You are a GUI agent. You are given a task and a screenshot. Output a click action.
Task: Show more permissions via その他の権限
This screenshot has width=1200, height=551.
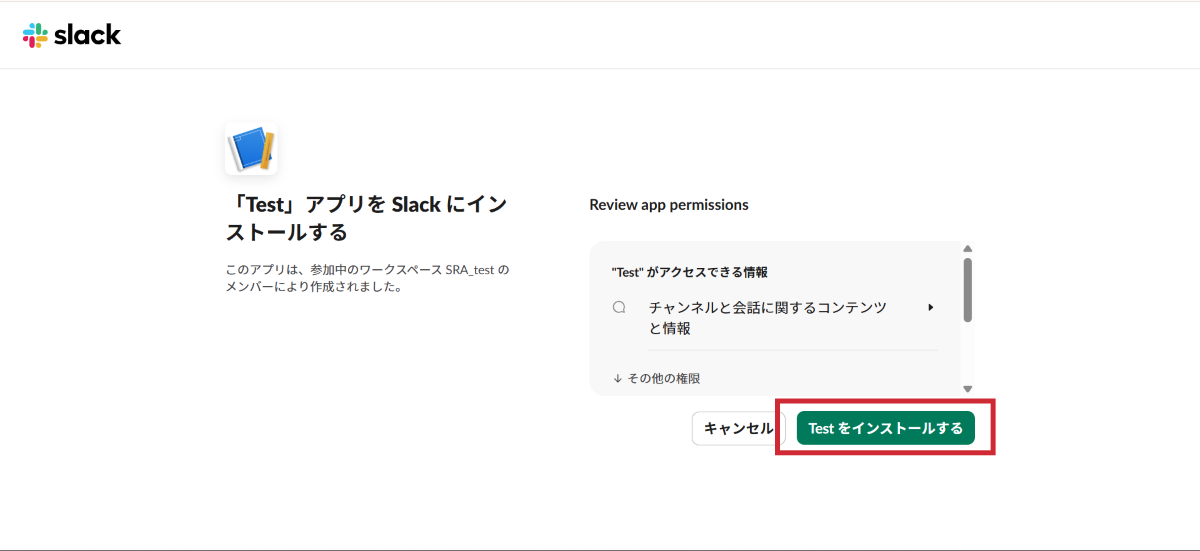[663, 379]
